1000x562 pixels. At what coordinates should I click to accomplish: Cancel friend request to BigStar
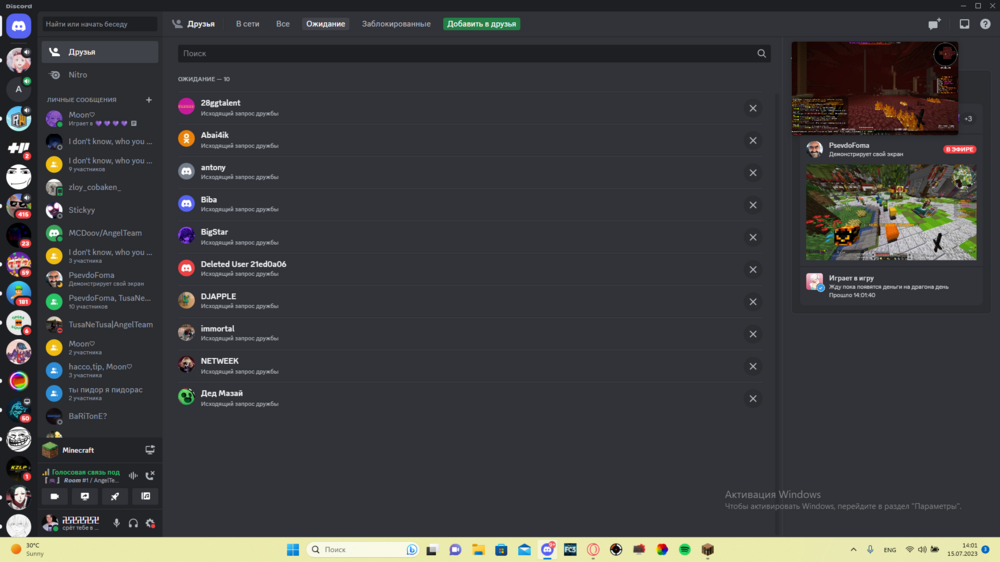[753, 237]
